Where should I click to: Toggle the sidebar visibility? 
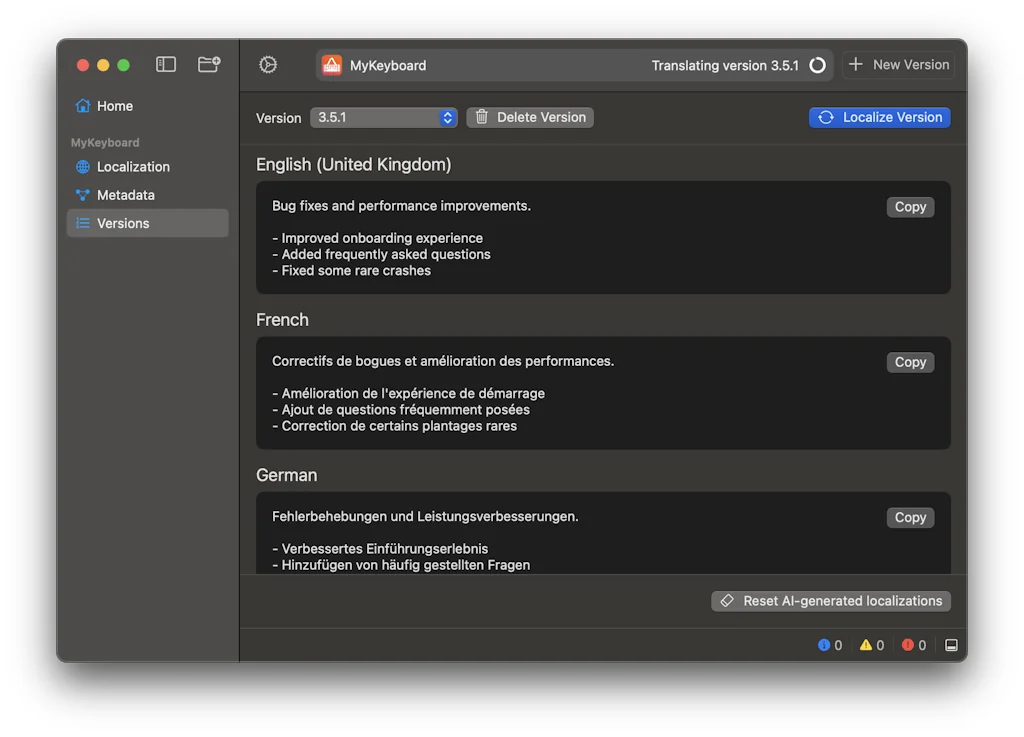click(x=165, y=63)
